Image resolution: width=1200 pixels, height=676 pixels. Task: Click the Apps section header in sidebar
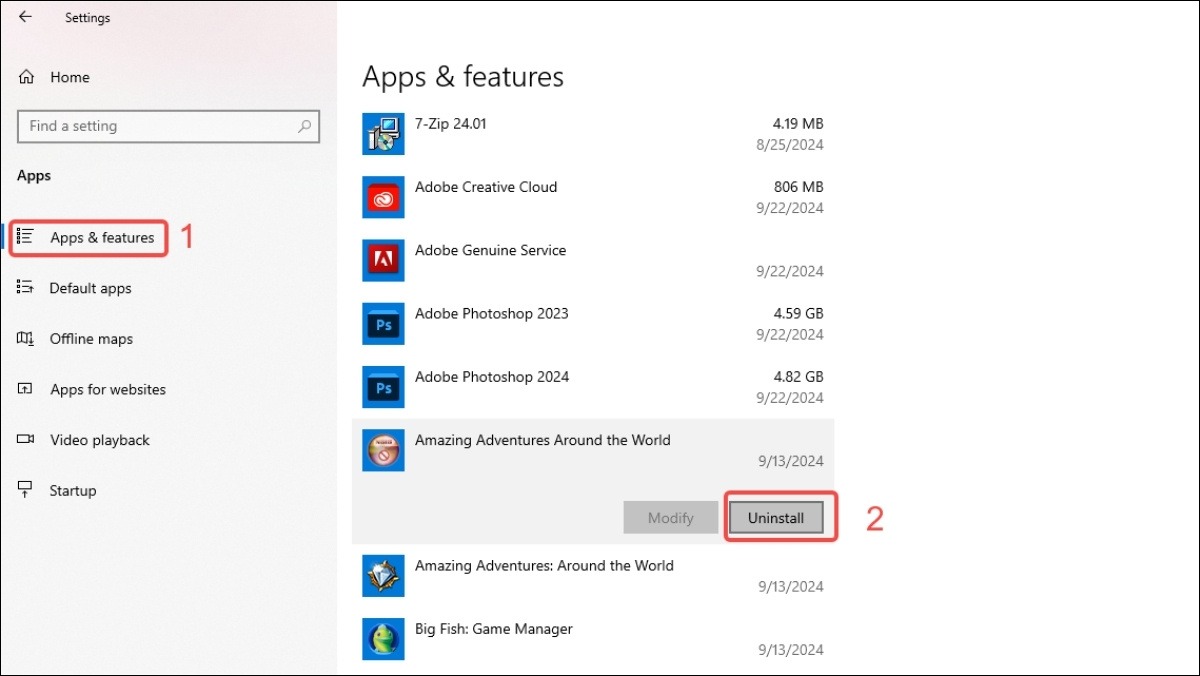click(34, 176)
